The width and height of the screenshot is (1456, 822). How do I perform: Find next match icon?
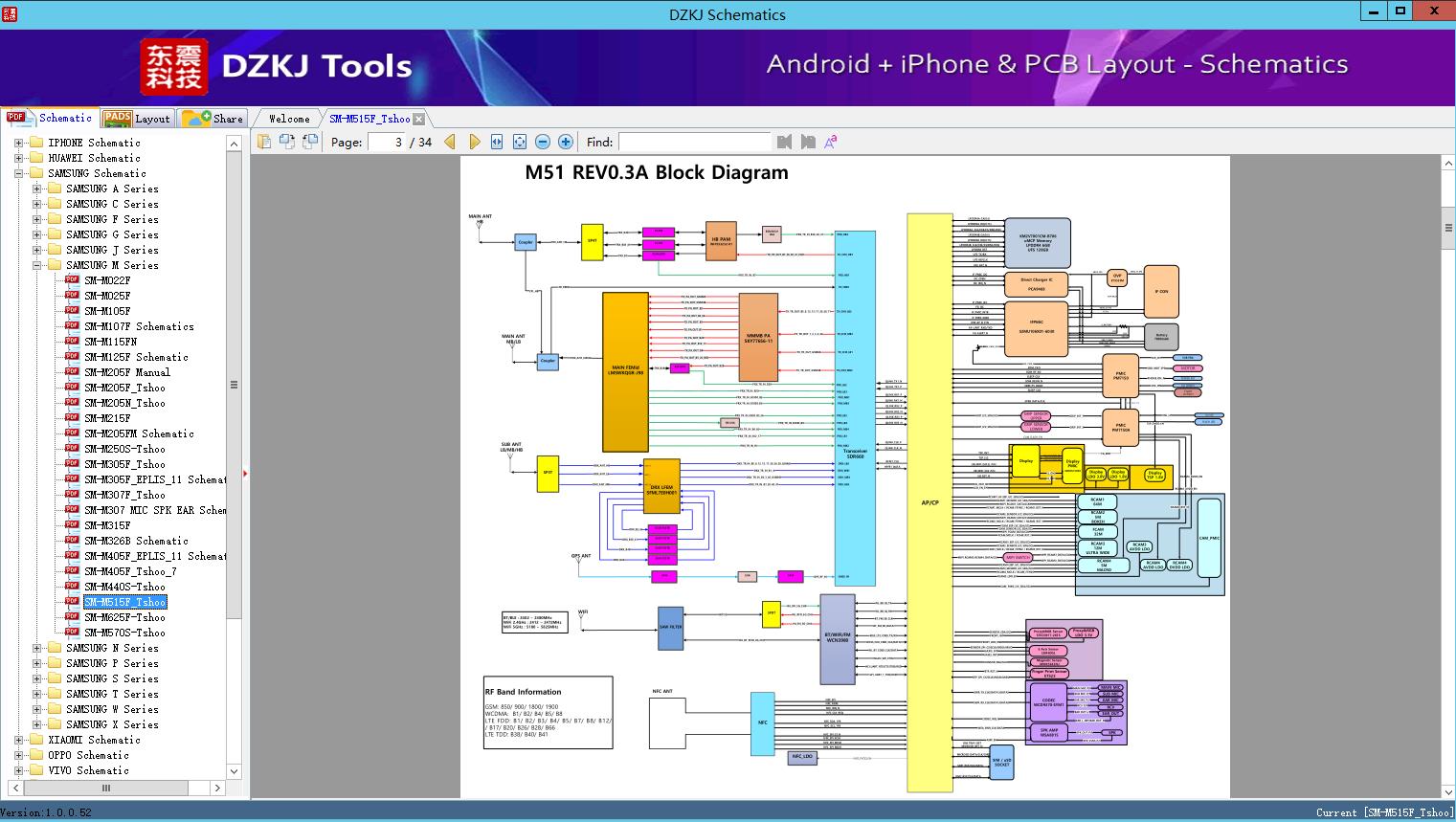pos(808,142)
